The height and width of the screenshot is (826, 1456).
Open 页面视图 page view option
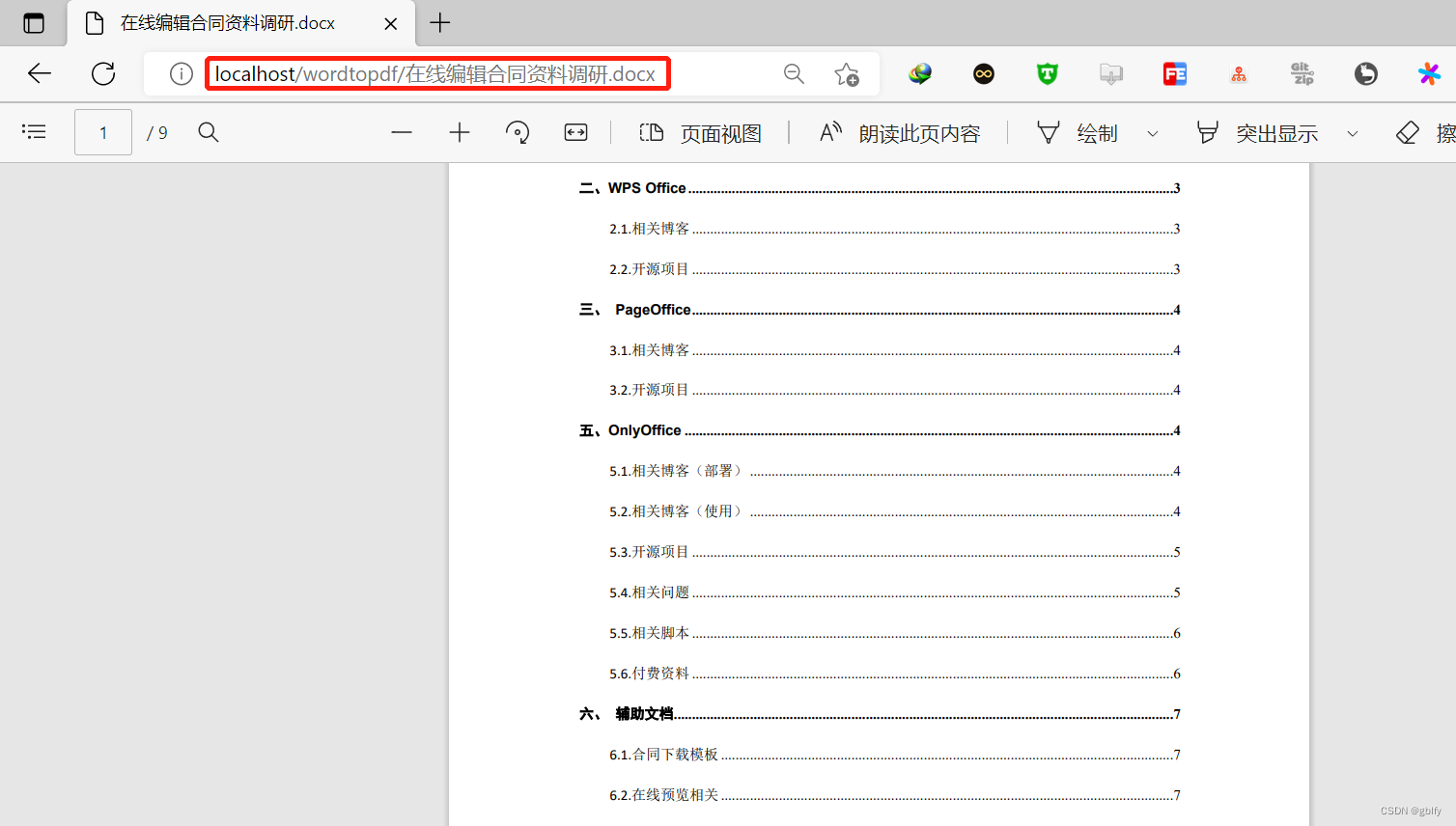(x=701, y=133)
